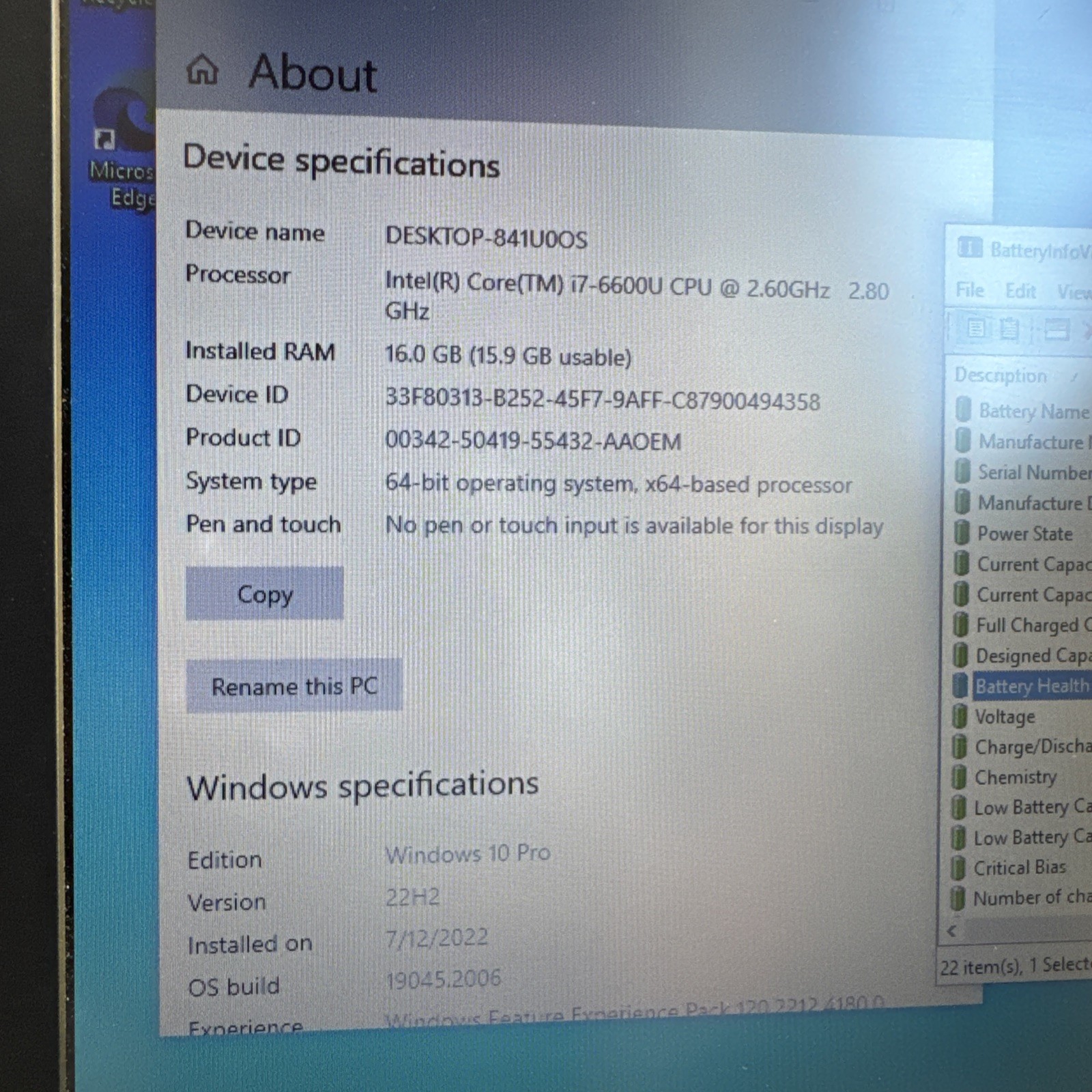Screen dimensions: 1092x1092
Task: Open the Microsoft Edge desktop shortcut
Action: [123, 147]
